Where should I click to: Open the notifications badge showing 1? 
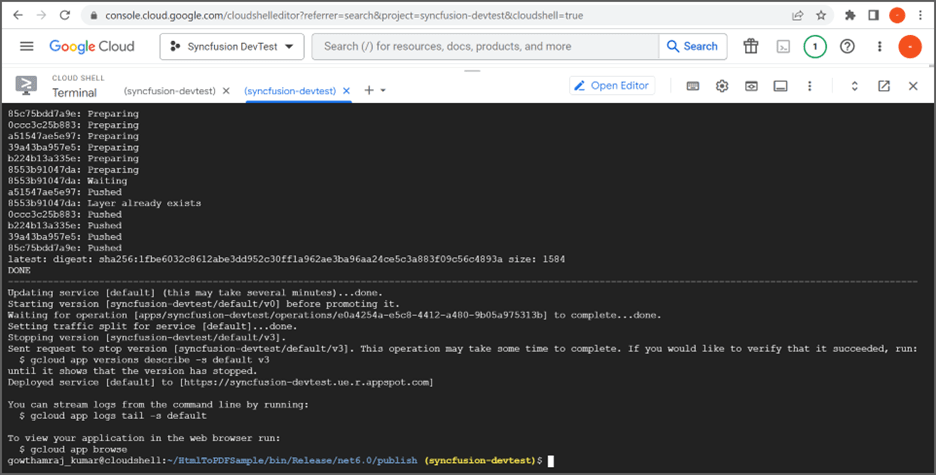(815, 47)
